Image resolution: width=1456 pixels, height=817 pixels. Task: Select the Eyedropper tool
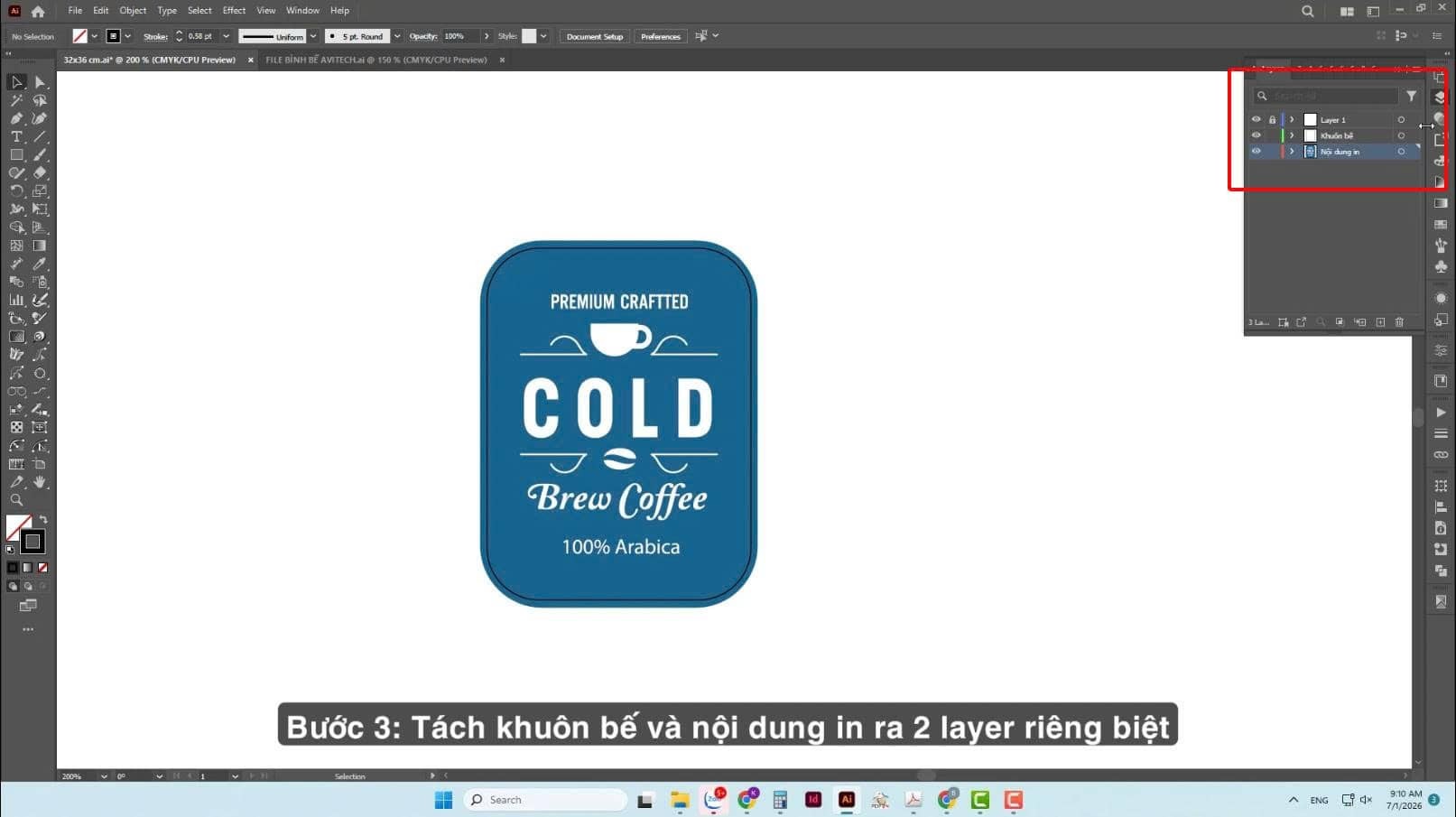(40, 264)
